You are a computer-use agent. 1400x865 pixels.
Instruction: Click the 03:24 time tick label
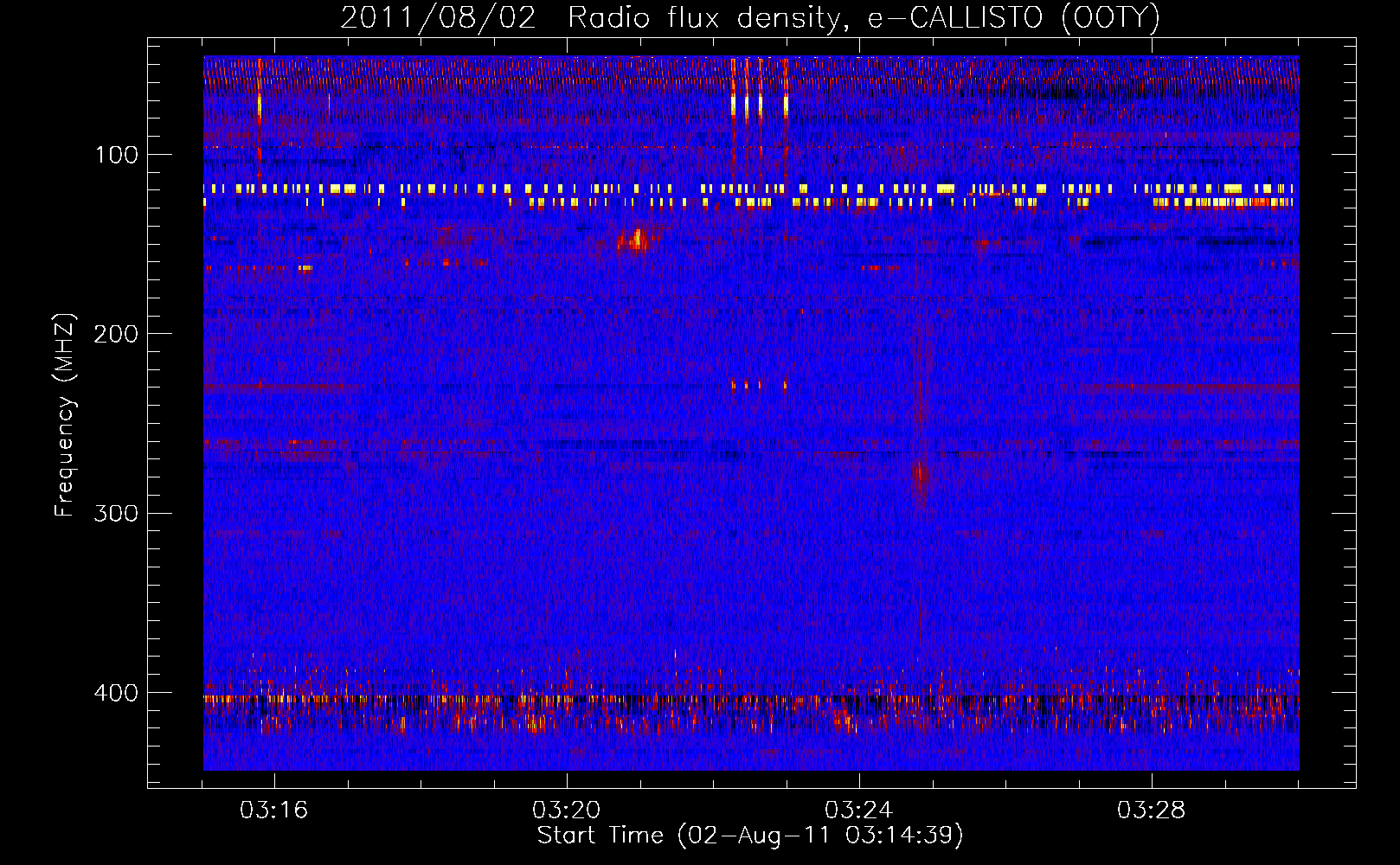(x=859, y=811)
